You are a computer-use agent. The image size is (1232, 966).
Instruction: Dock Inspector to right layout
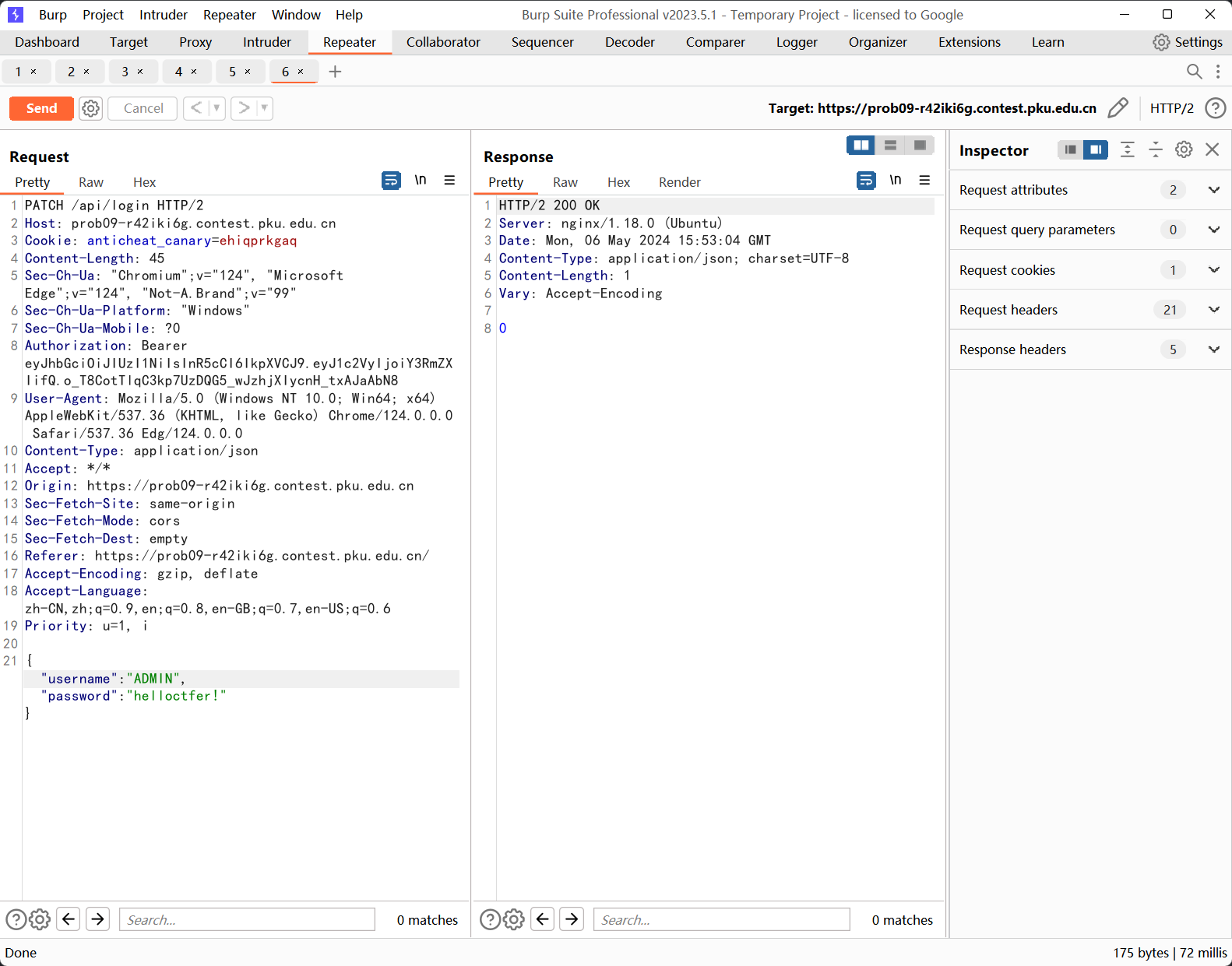[1096, 149]
